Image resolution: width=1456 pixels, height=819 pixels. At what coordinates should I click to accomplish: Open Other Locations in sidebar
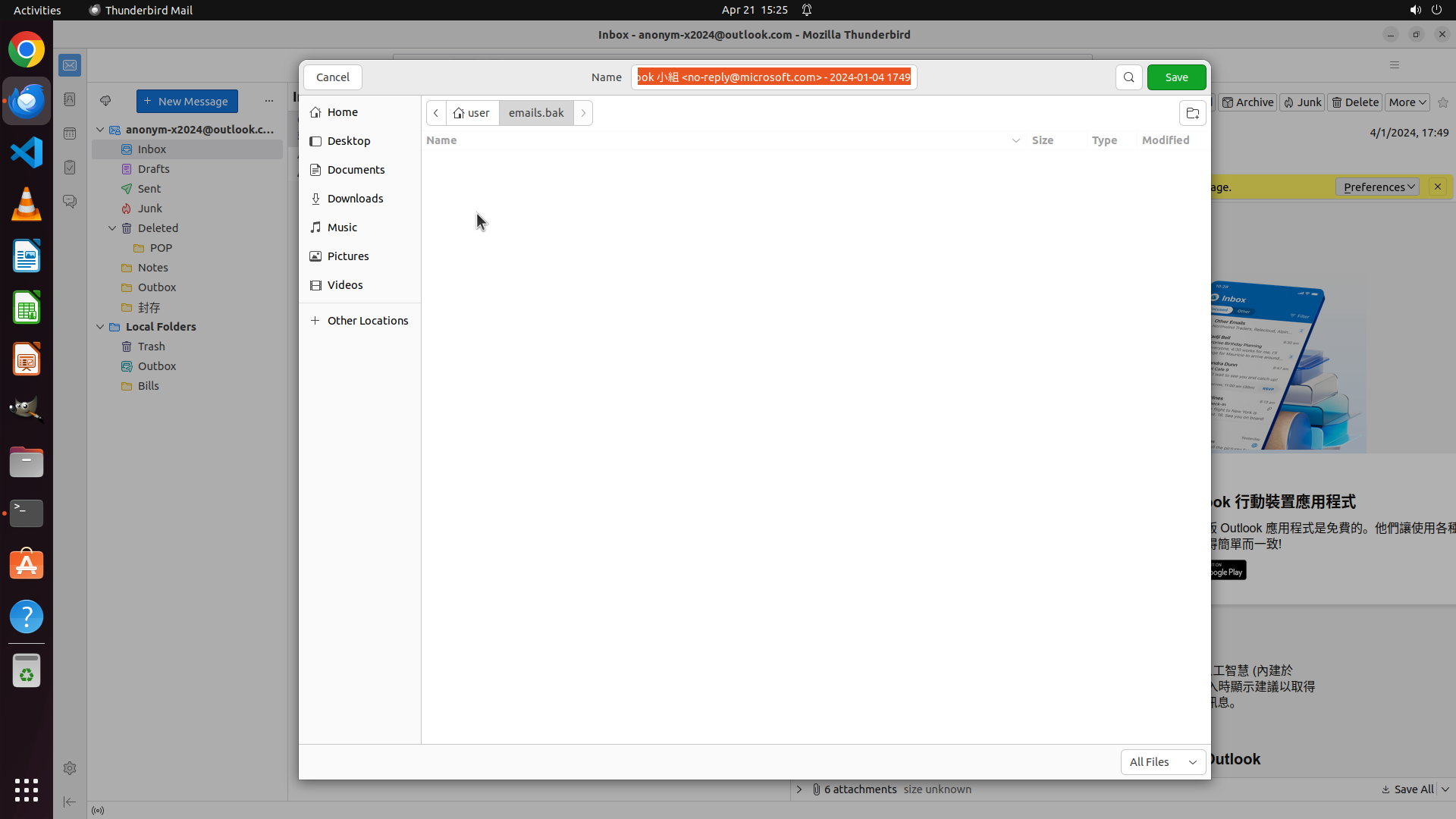pos(367,321)
